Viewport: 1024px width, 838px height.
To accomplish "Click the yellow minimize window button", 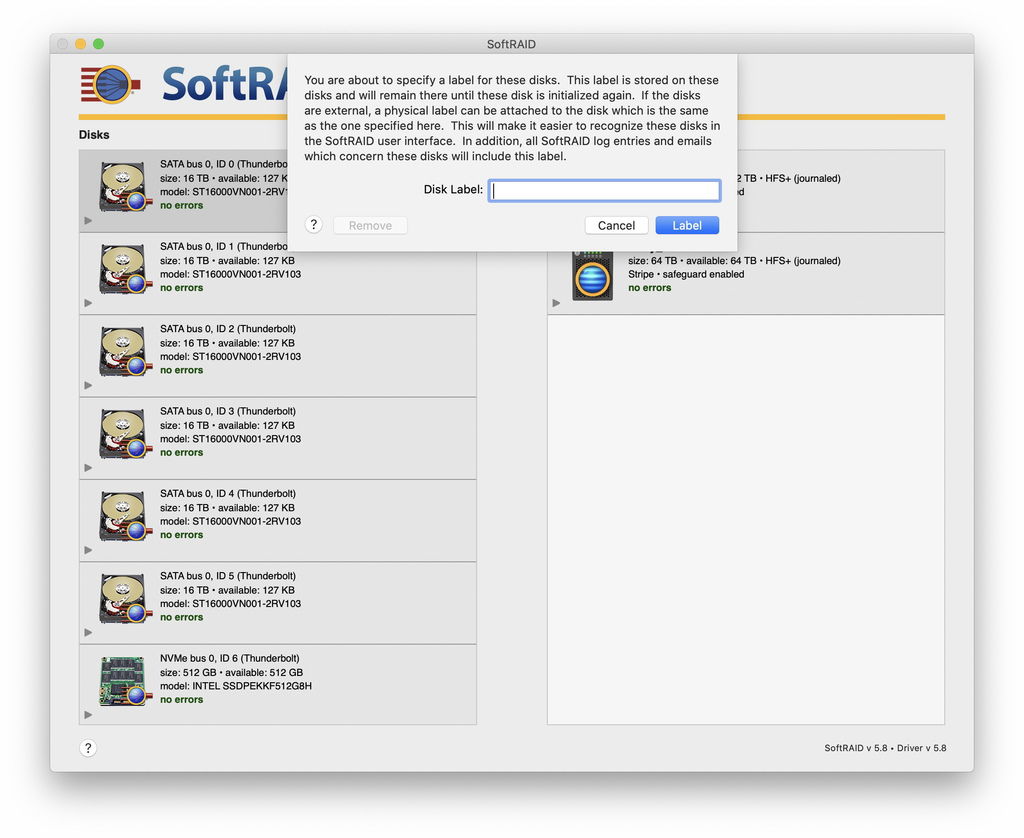I will point(80,44).
